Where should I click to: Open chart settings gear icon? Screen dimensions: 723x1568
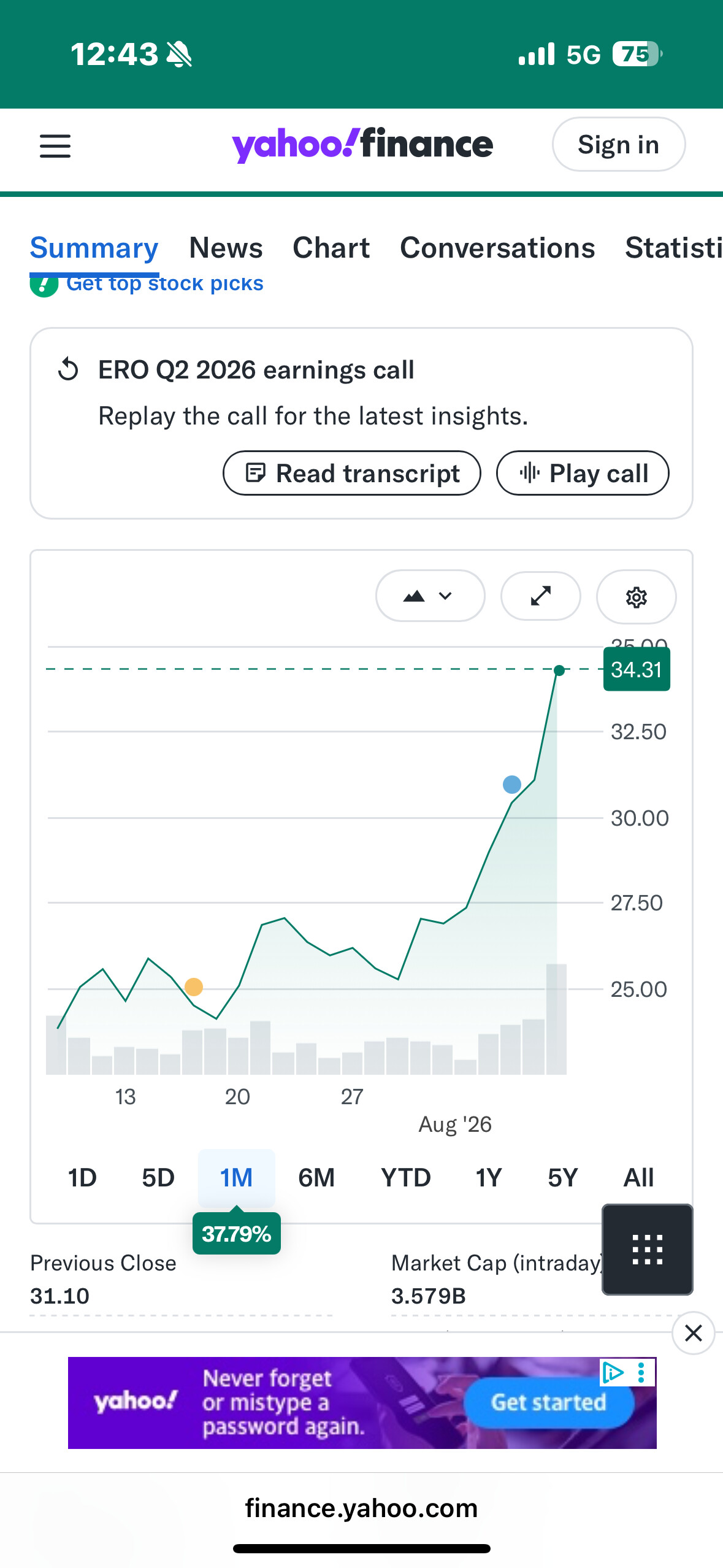(x=636, y=596)
